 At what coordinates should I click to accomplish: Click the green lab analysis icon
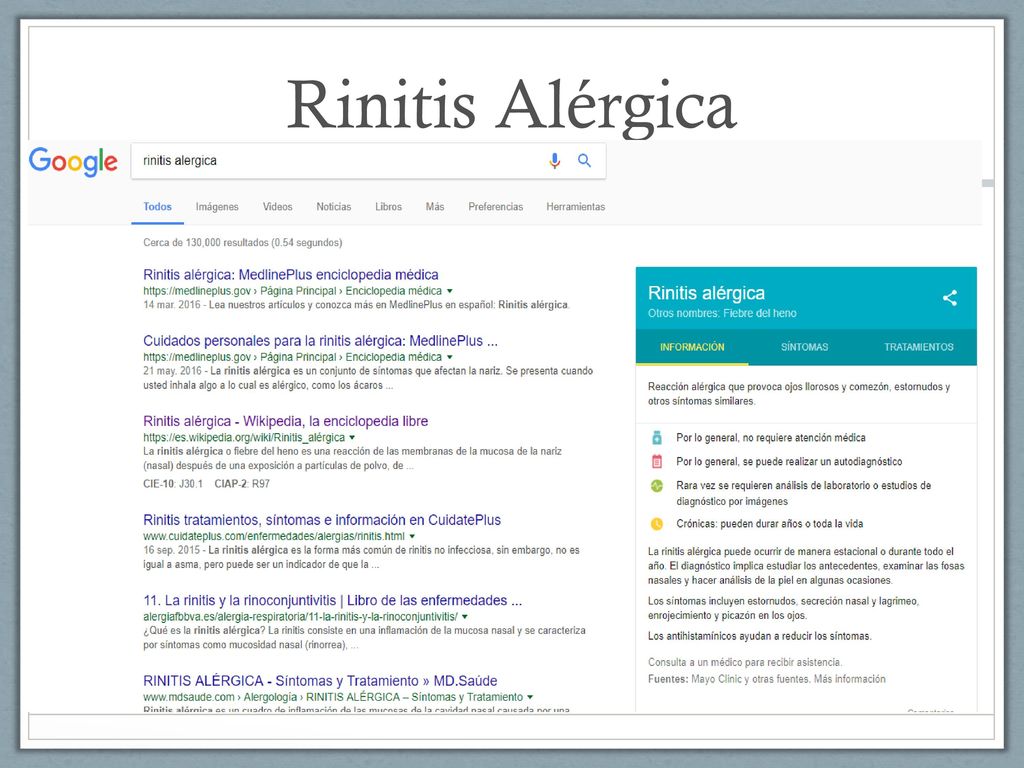(x=657, y=486)
